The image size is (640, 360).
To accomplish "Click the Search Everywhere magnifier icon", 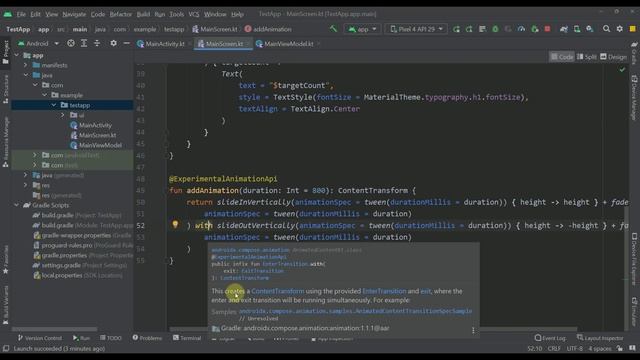I will click(607, 29).
